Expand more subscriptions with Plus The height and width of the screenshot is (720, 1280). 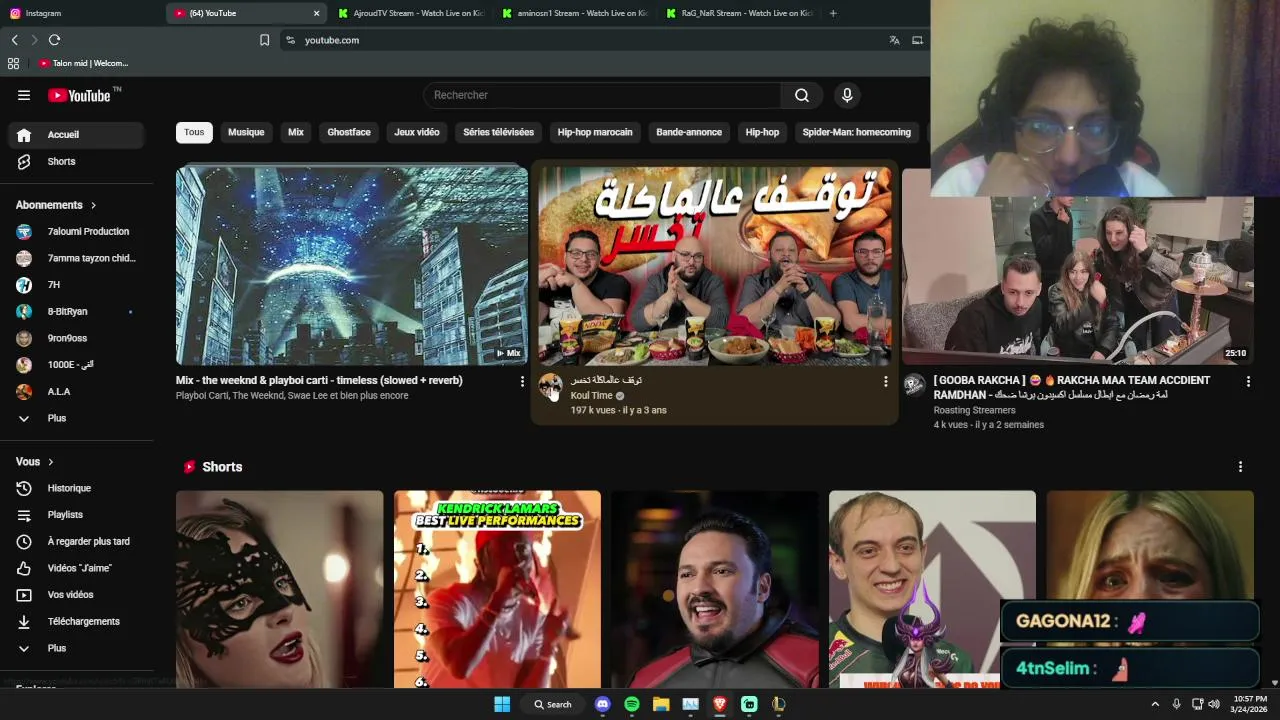(76, 418)
